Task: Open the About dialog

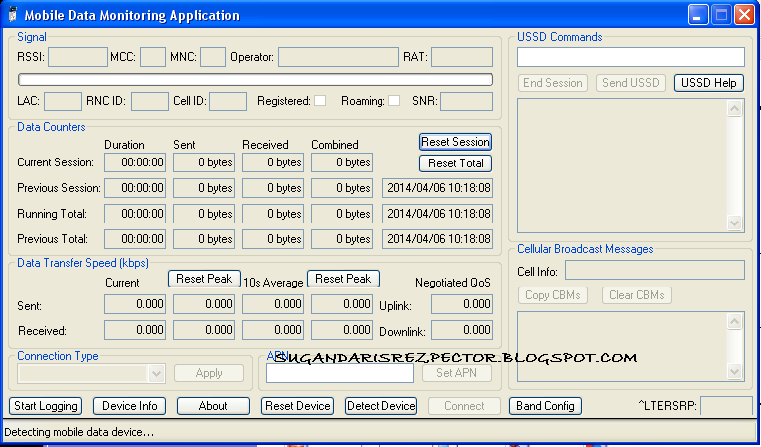Action: (213, 406)
